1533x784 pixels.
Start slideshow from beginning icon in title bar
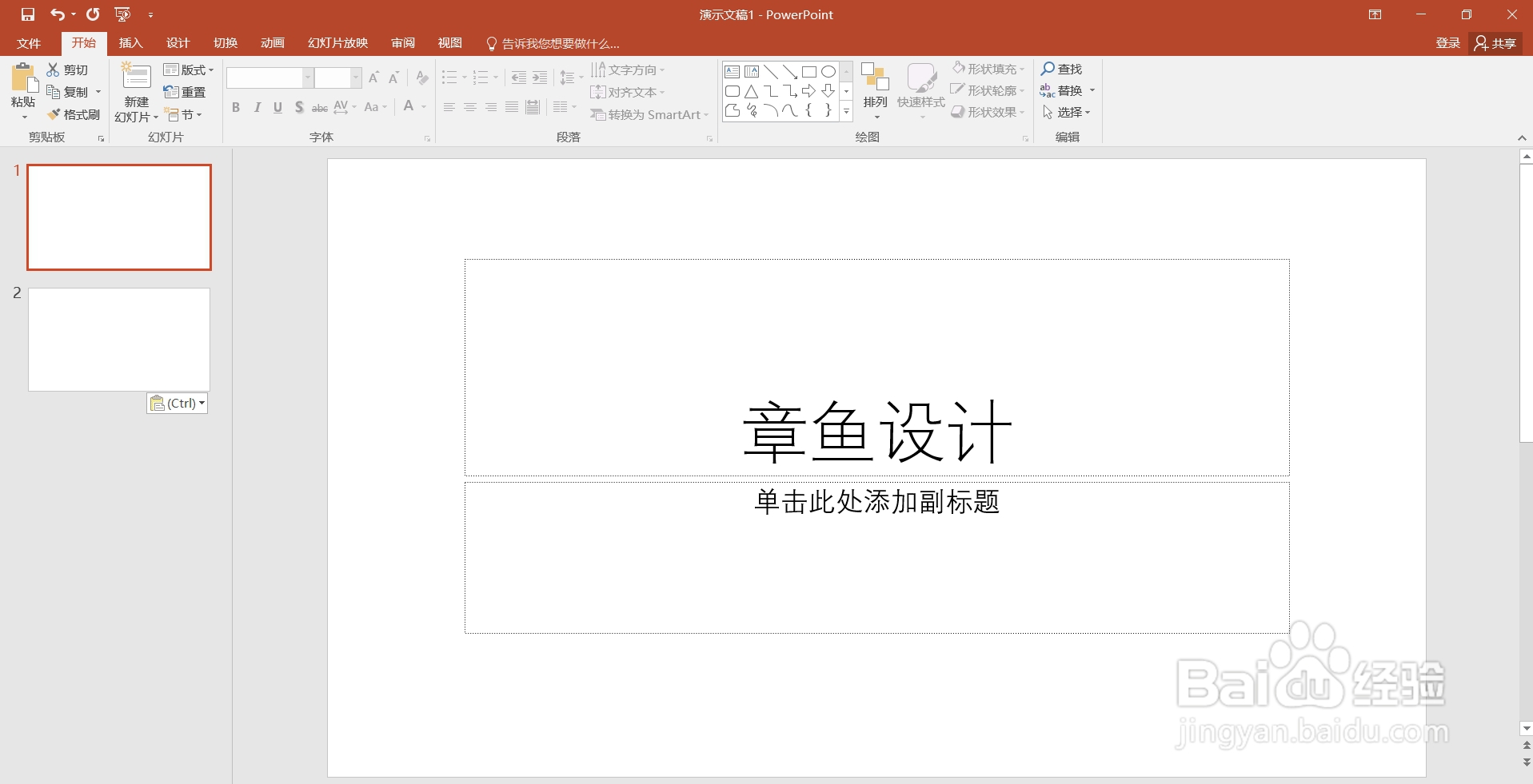click(122, 14)
